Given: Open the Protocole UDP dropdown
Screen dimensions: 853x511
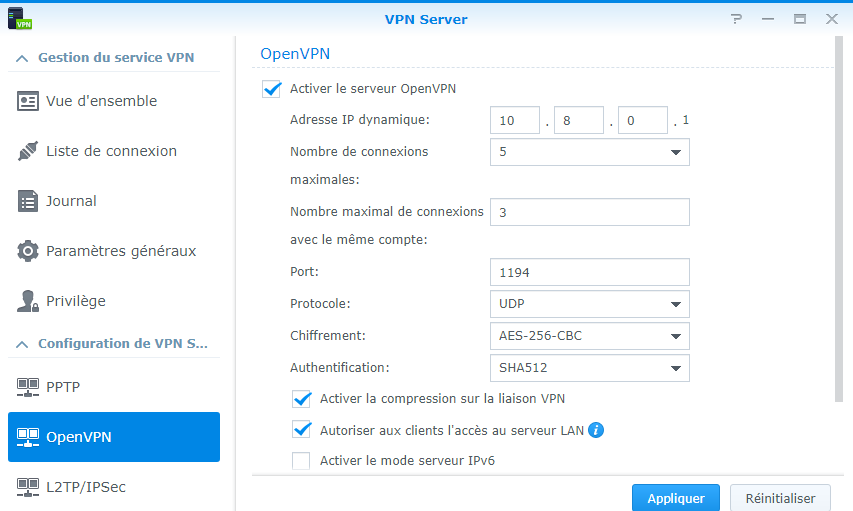Looking at the screenshot, I should [590, 304].
